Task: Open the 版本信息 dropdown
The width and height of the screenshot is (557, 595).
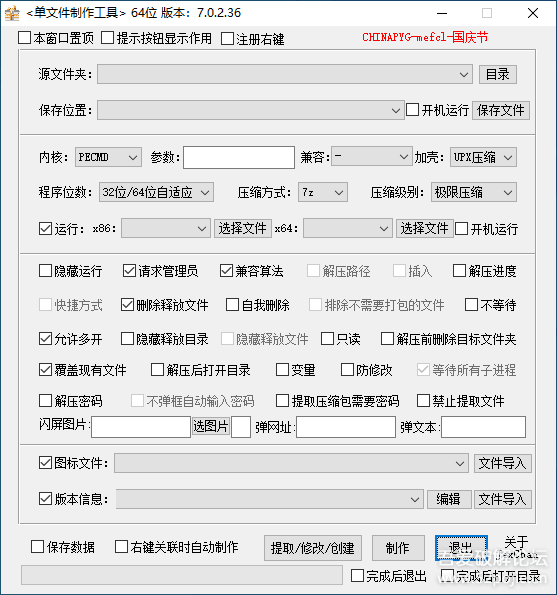Action: [269, 499]
